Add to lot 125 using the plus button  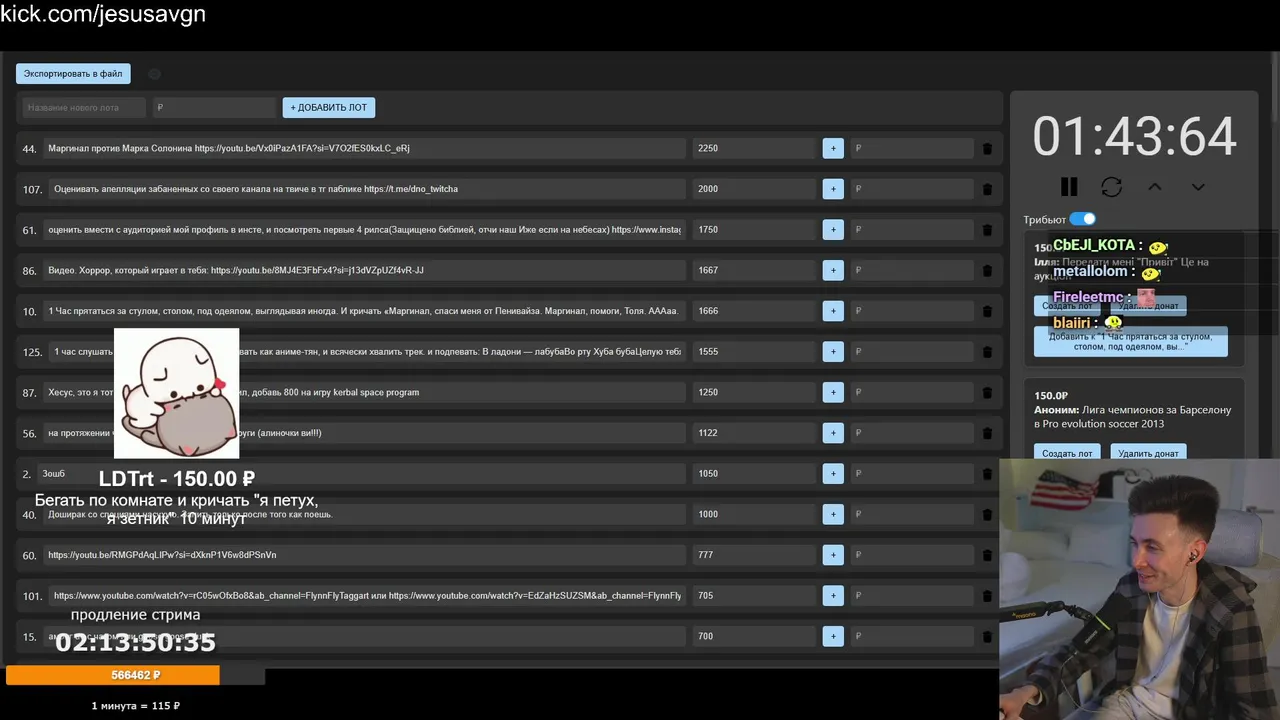tap(833, 352)
